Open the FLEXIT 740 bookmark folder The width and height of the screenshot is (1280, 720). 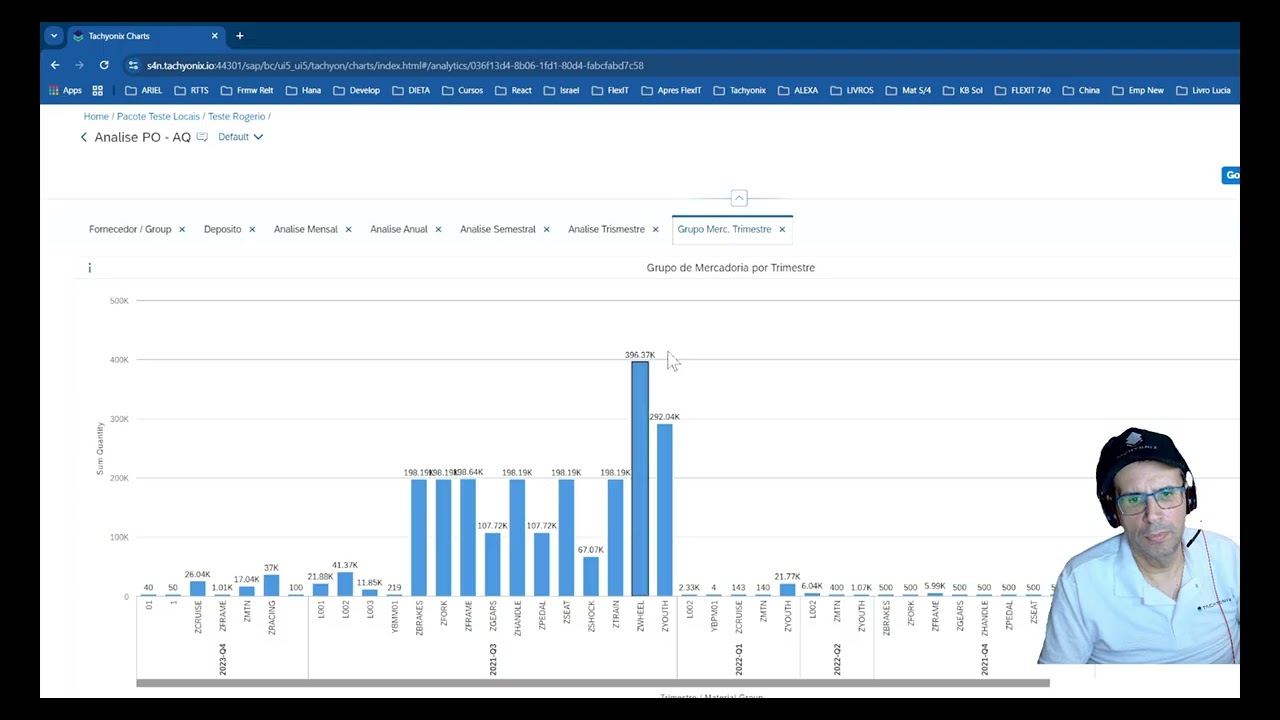click(1022, 90)
